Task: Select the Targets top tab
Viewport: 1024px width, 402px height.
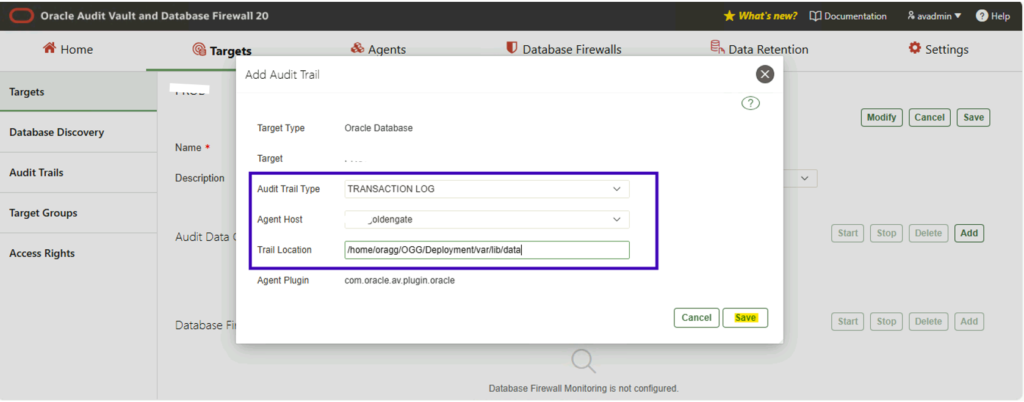Action: coord(222,50)
